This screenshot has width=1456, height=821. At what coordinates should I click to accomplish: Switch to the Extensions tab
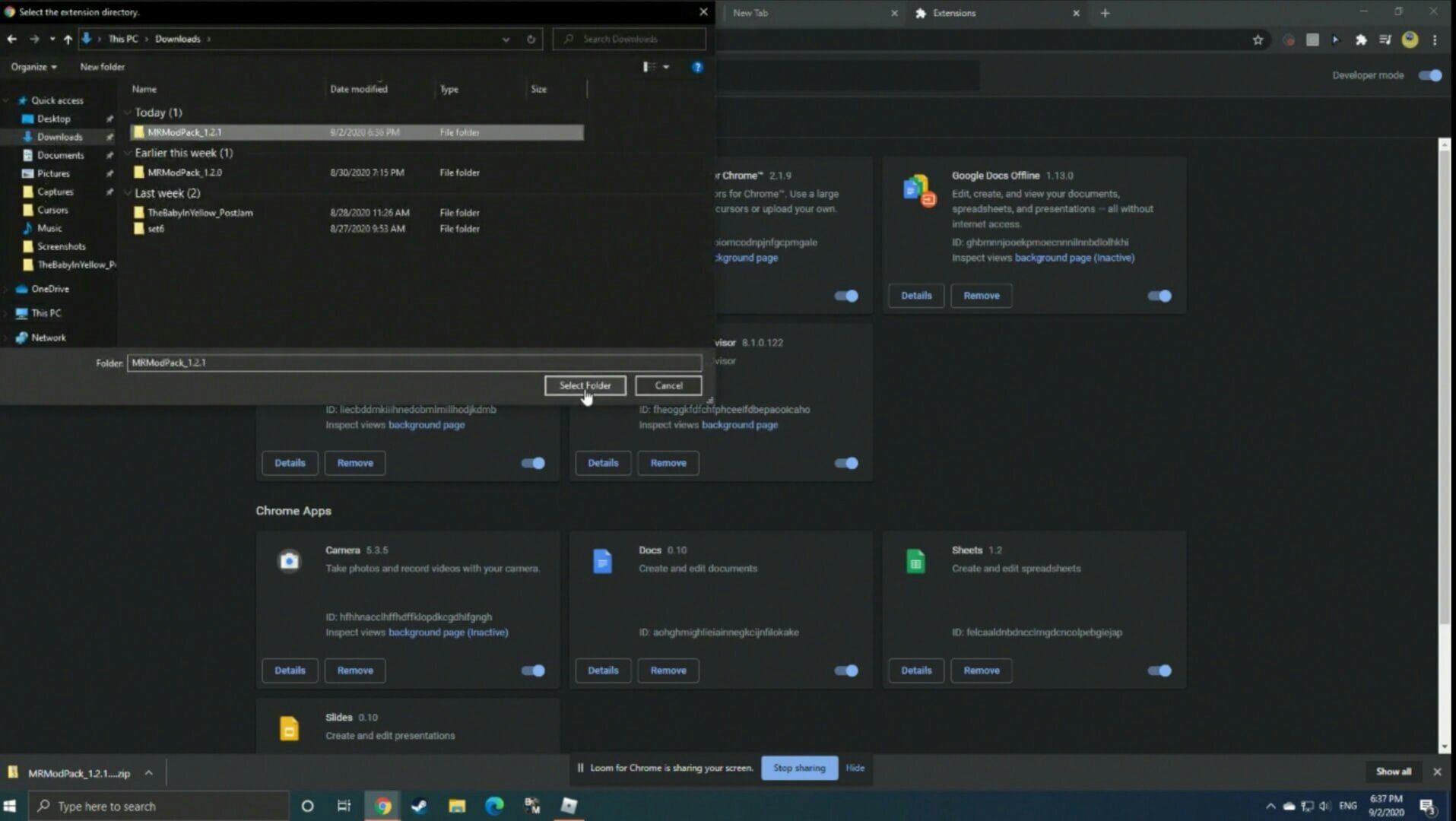pyautogui.click(x=998, y=13)
